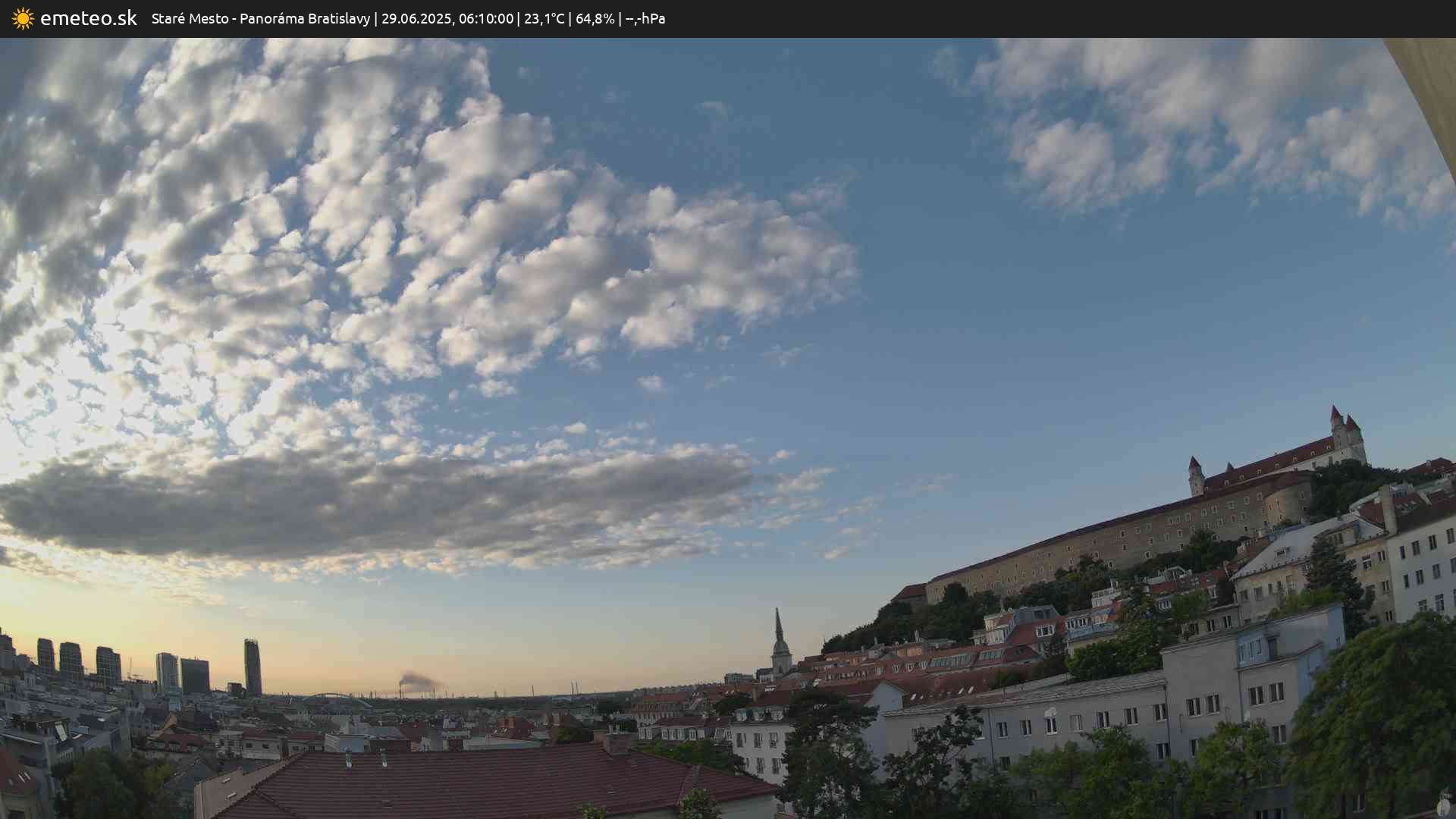Image resolution: width=1456 pixels, height=819 pixels.
Task: Select the humidity value 64,8%
Action: [x=595, y=19]
